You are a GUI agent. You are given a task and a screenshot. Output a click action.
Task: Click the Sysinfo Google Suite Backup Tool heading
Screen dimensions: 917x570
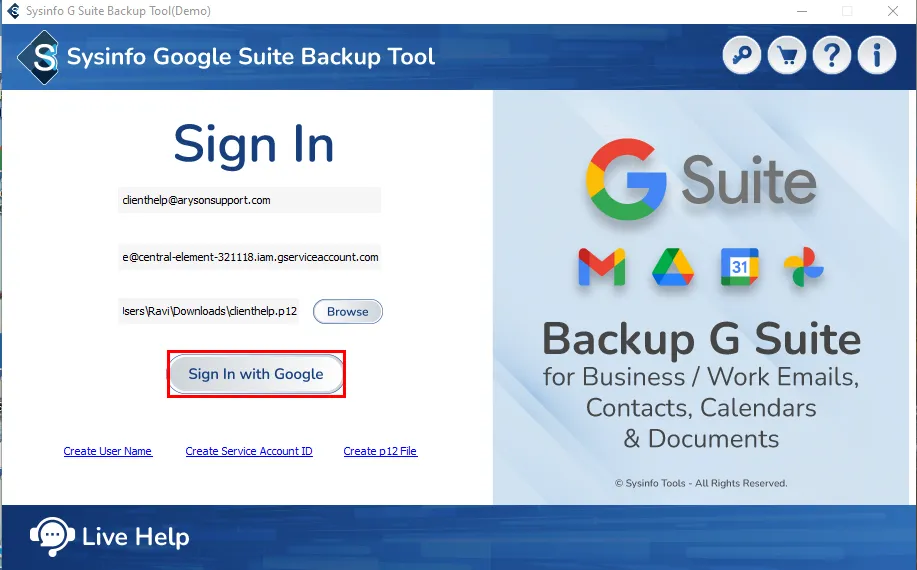click(251, 57)
